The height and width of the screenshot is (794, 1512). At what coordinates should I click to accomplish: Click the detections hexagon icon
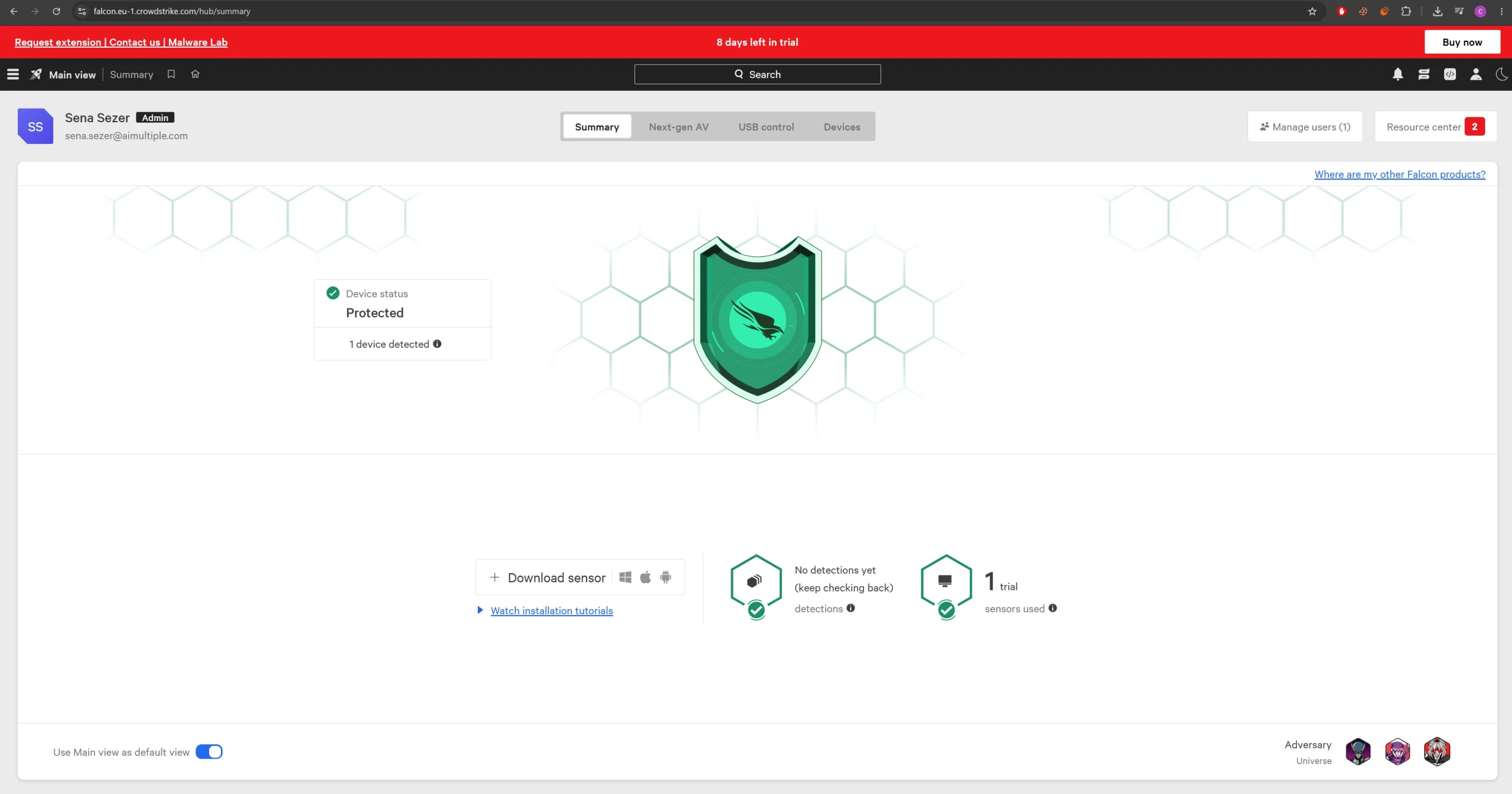[756, 586]
